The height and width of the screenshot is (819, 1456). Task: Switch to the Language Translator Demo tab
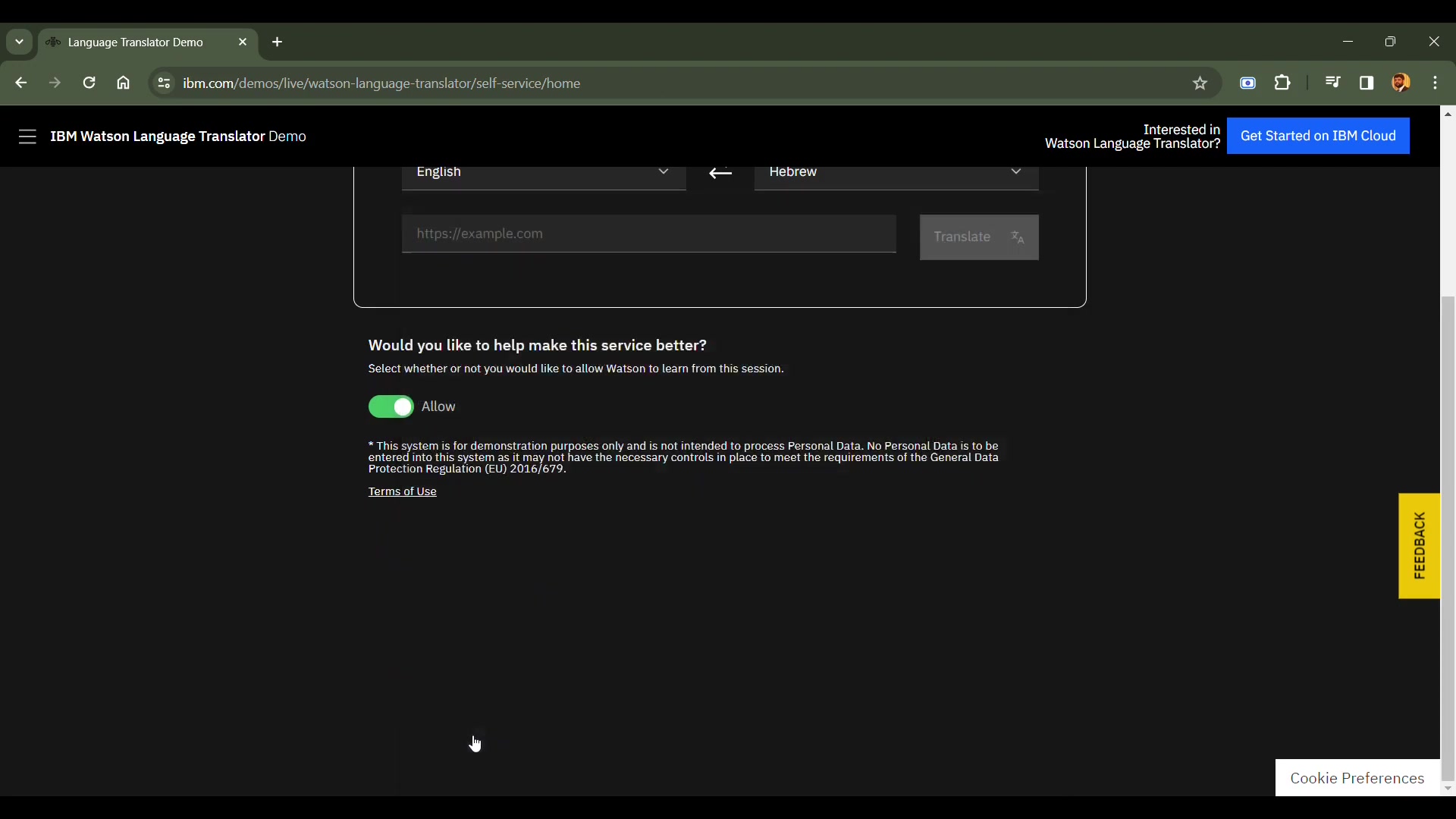click(136, 42)
